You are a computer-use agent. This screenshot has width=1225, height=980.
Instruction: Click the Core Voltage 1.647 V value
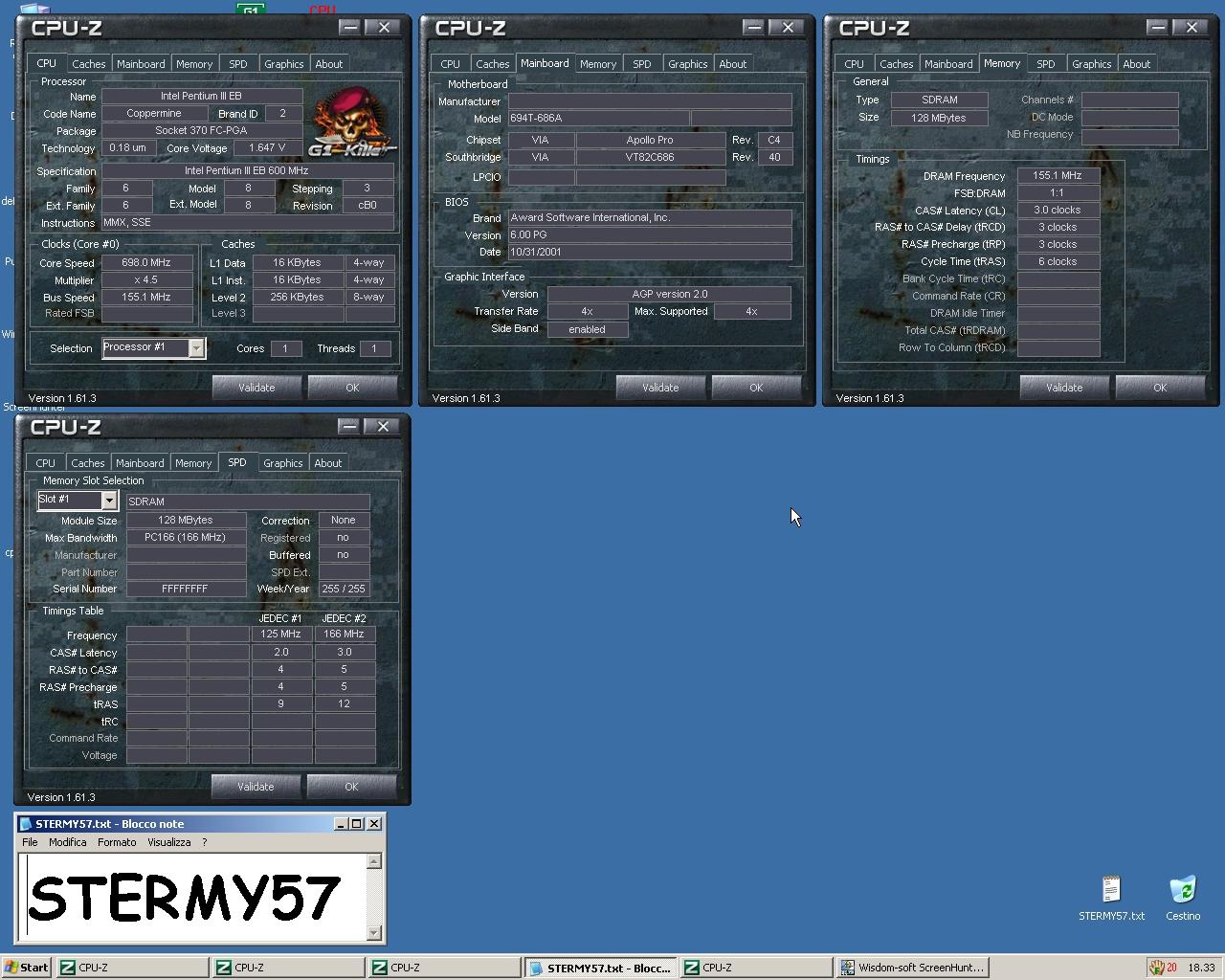point(266,148)
